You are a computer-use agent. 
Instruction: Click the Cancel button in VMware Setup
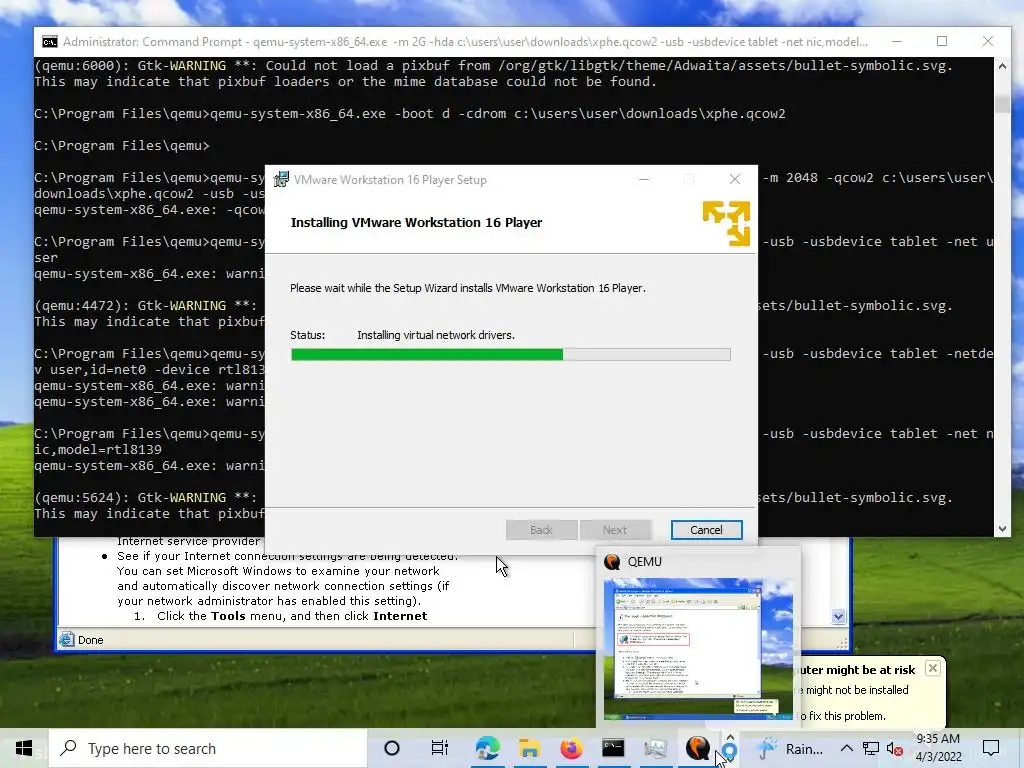click(706, 530)
